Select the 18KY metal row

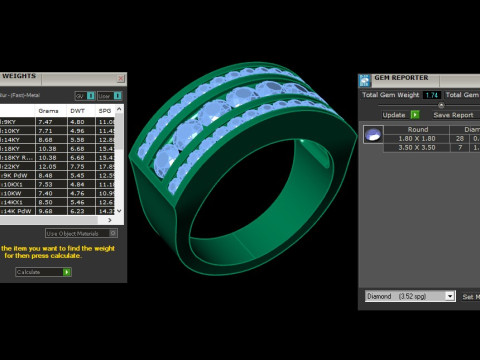pyautogui.click(x=57, y=149)
